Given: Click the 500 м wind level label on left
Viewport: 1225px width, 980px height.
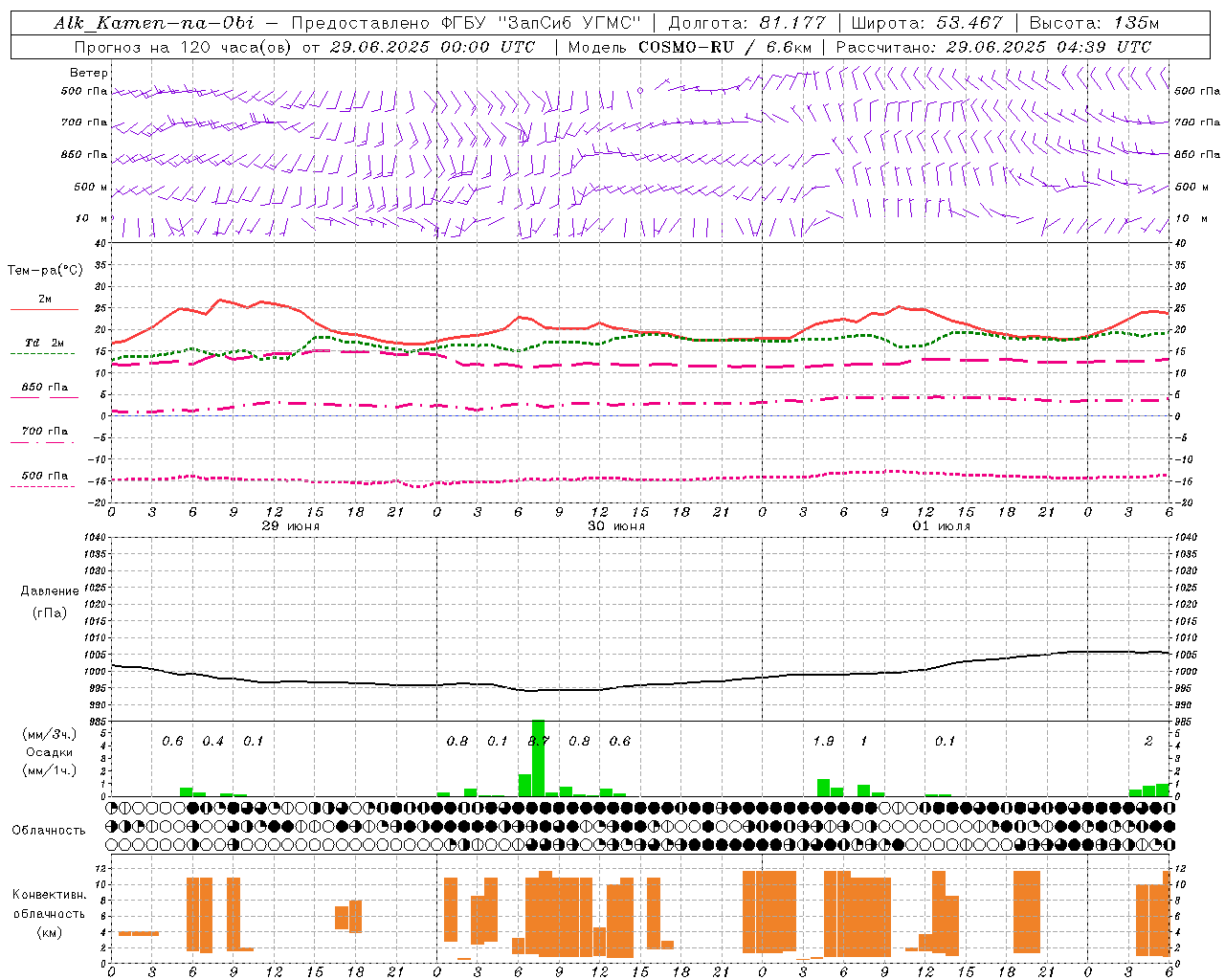Looking at the screenshot, I should (91, 187).
